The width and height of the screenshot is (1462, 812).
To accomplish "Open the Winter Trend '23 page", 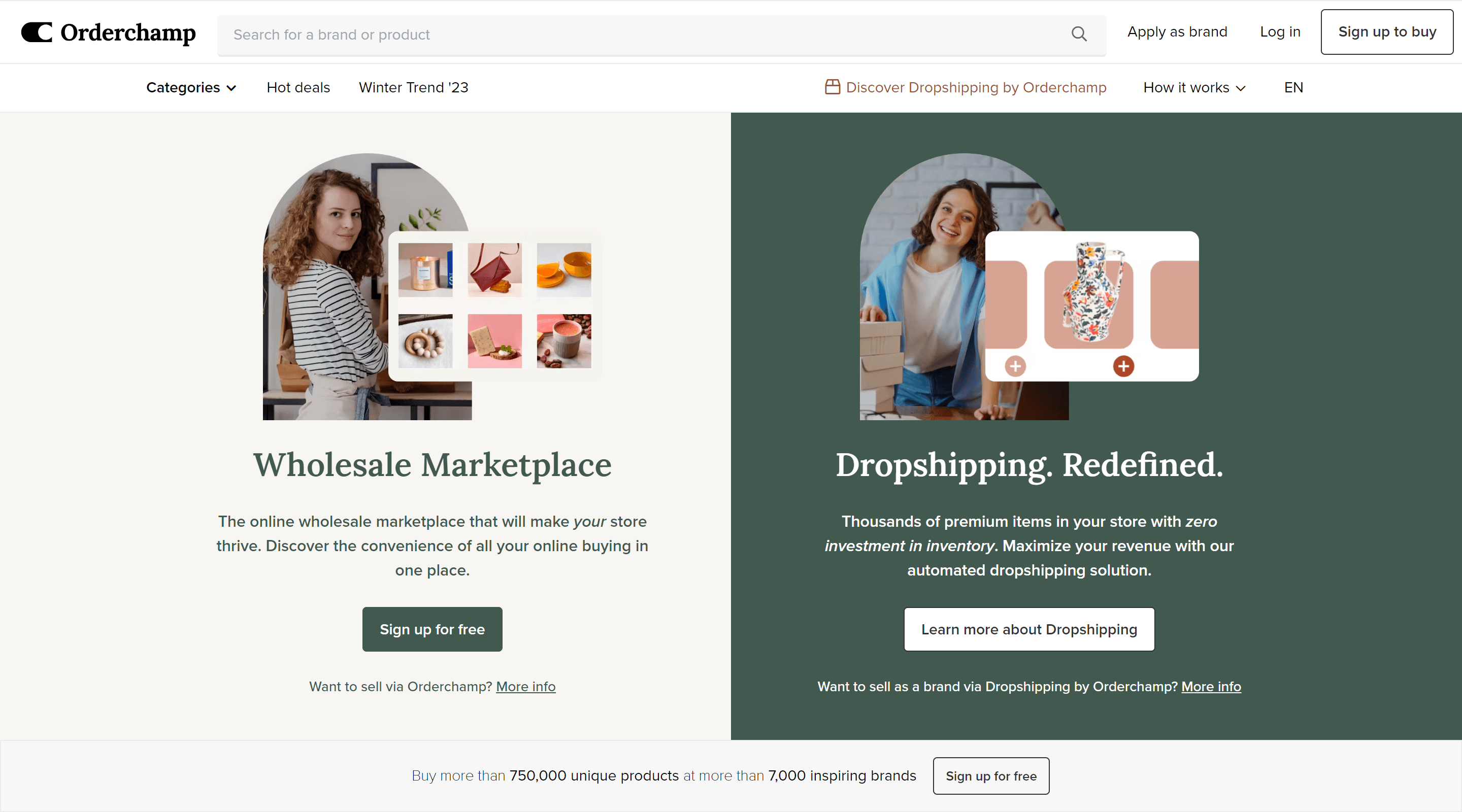I will coord(413,87).
